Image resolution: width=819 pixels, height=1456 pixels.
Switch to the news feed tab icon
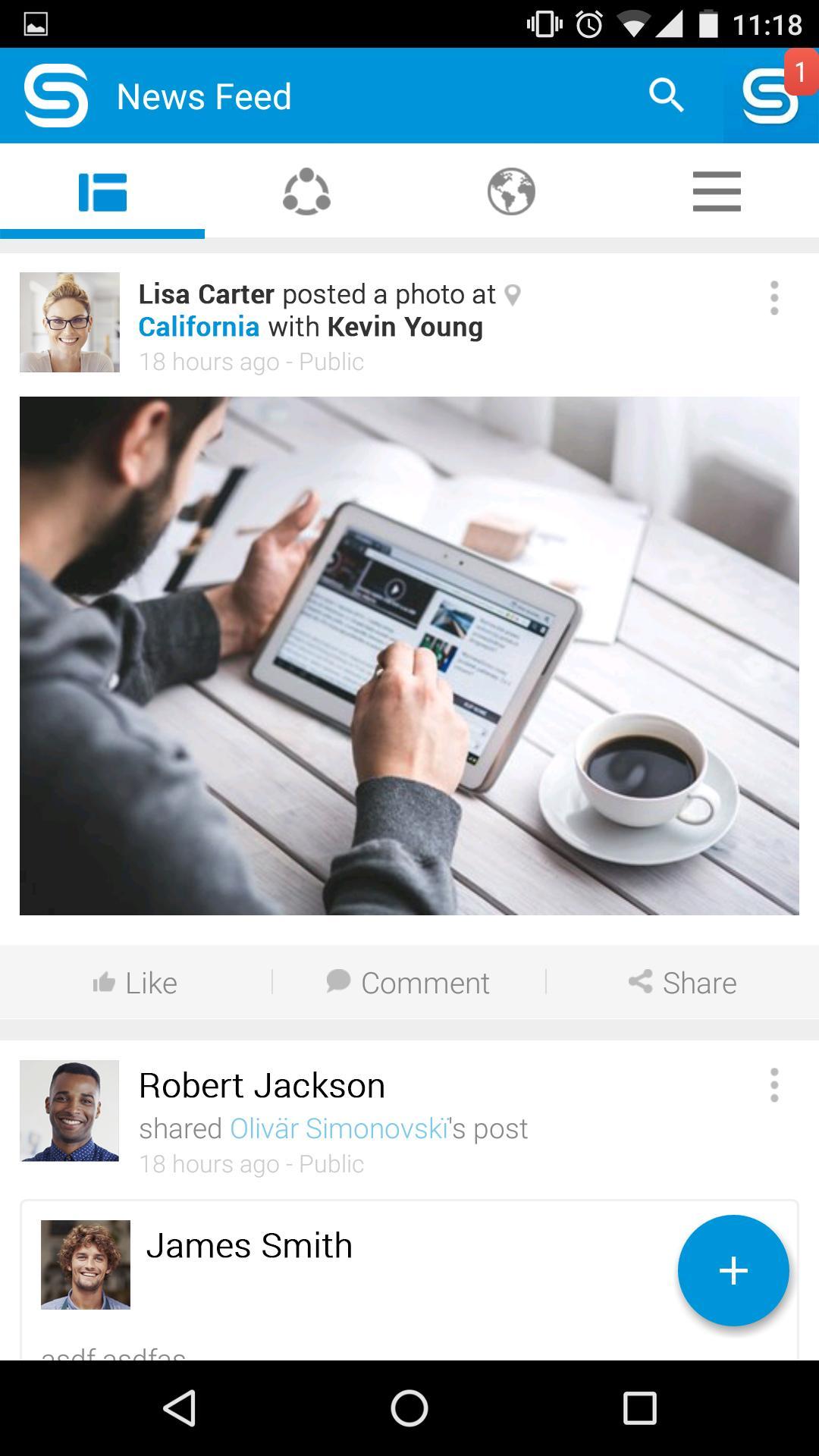pos(102,192)
